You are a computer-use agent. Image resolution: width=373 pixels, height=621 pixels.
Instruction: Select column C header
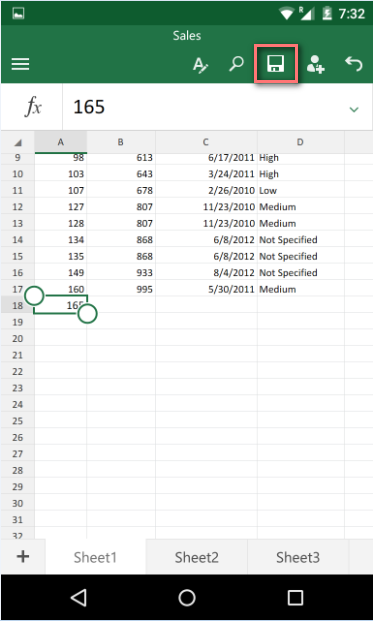(206, 142)
